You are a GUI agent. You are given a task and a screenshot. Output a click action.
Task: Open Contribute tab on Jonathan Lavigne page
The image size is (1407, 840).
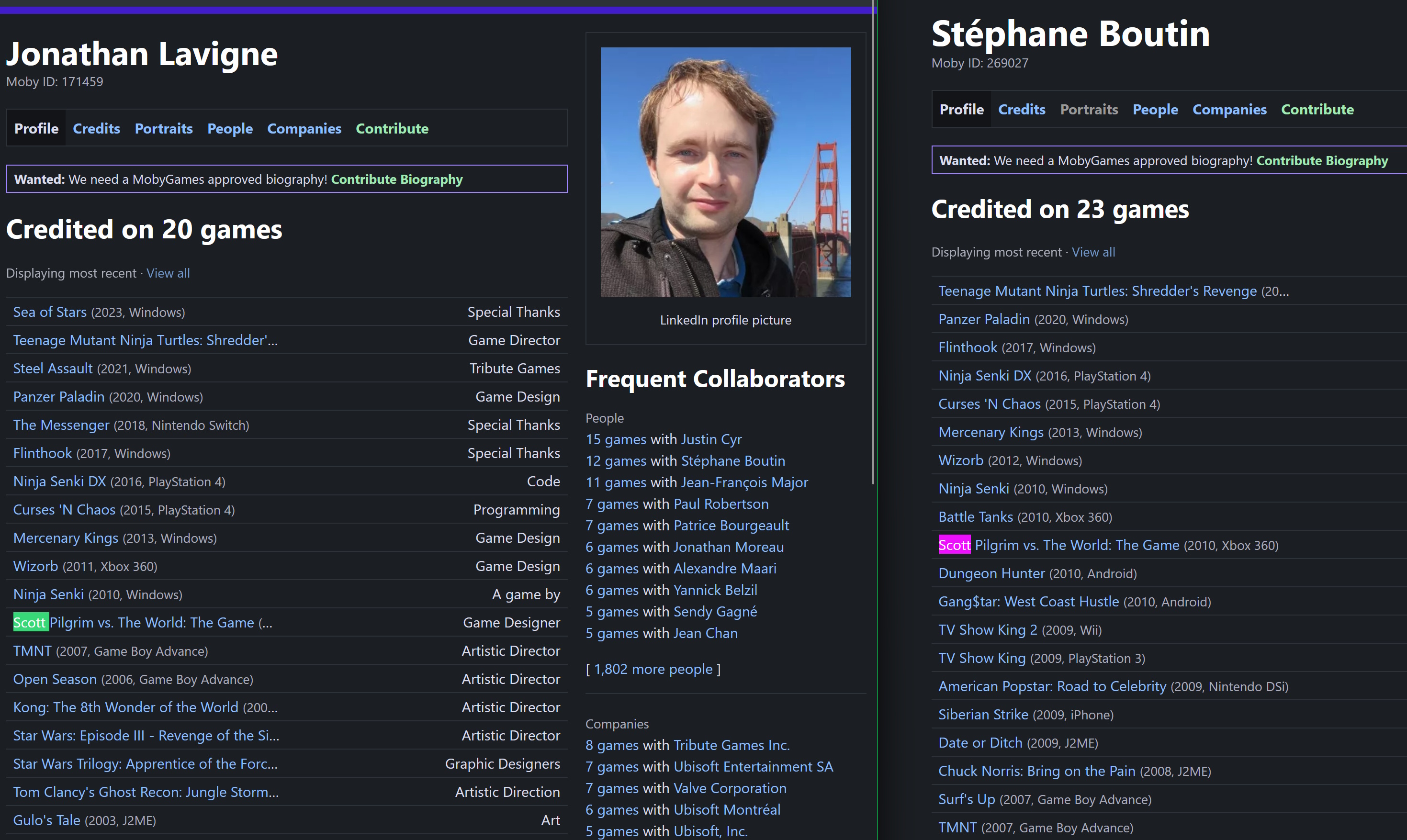[x=392, y=128]
